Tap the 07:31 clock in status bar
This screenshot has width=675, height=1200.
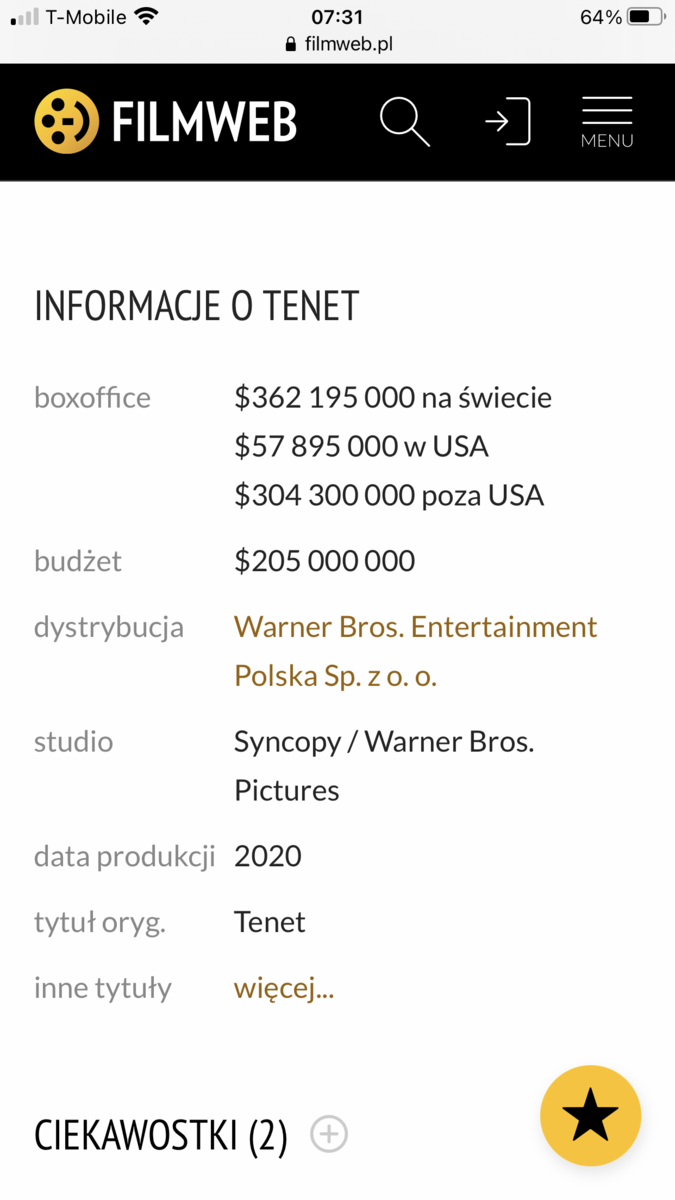337,17
